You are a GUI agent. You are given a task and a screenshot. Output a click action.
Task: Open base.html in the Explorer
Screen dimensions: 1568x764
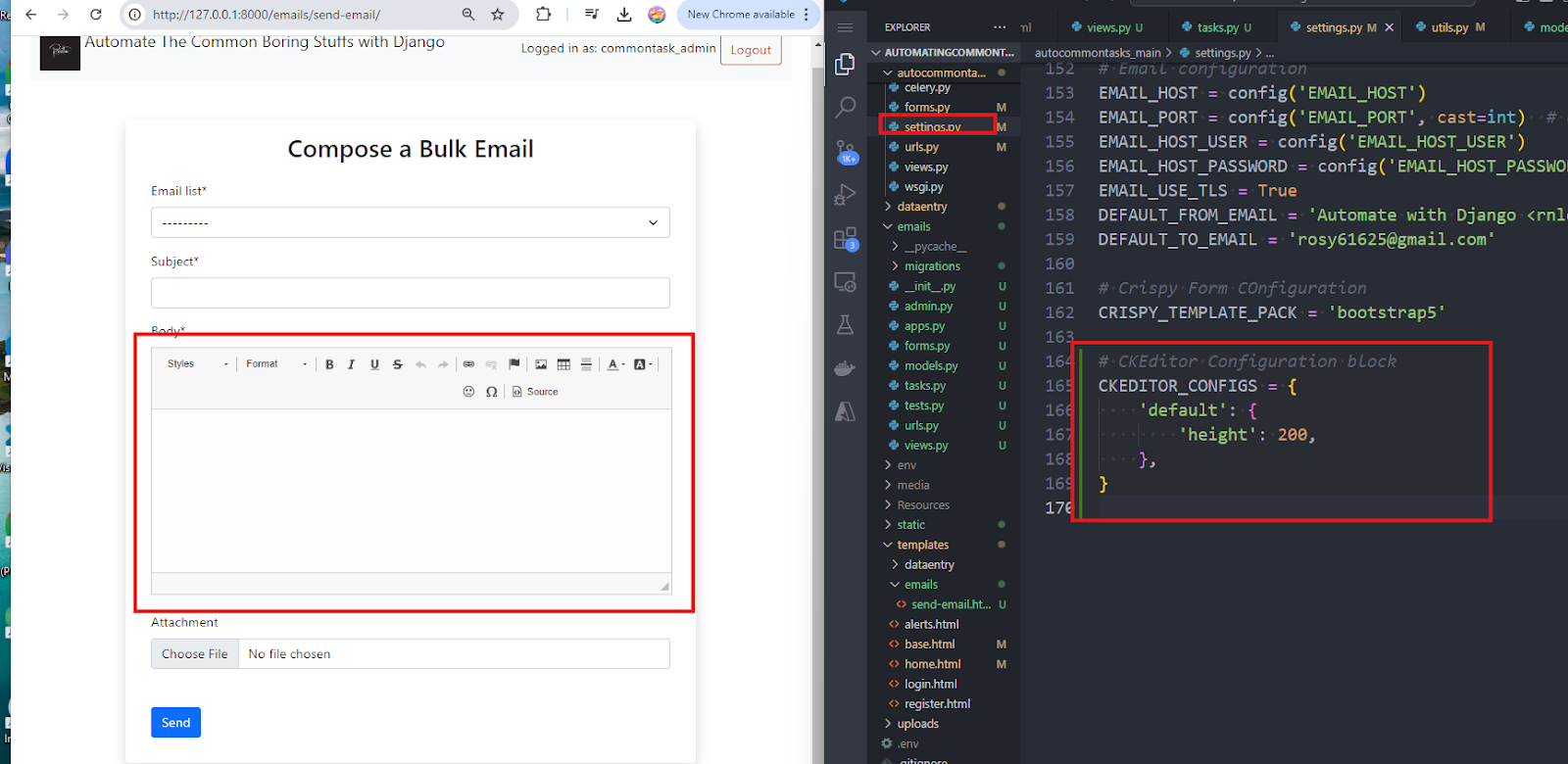929,645
